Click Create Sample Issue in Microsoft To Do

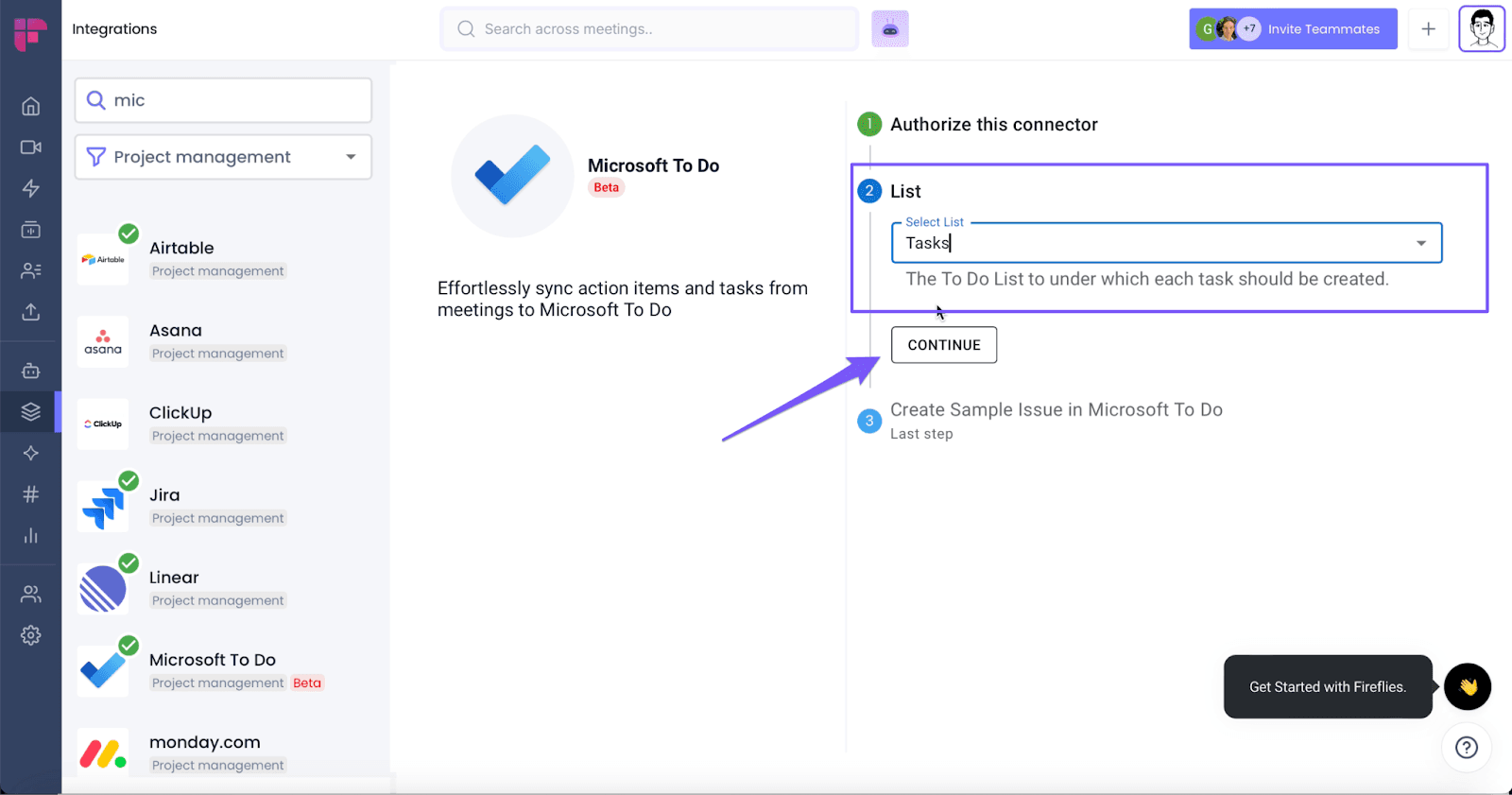[1057, 409]
